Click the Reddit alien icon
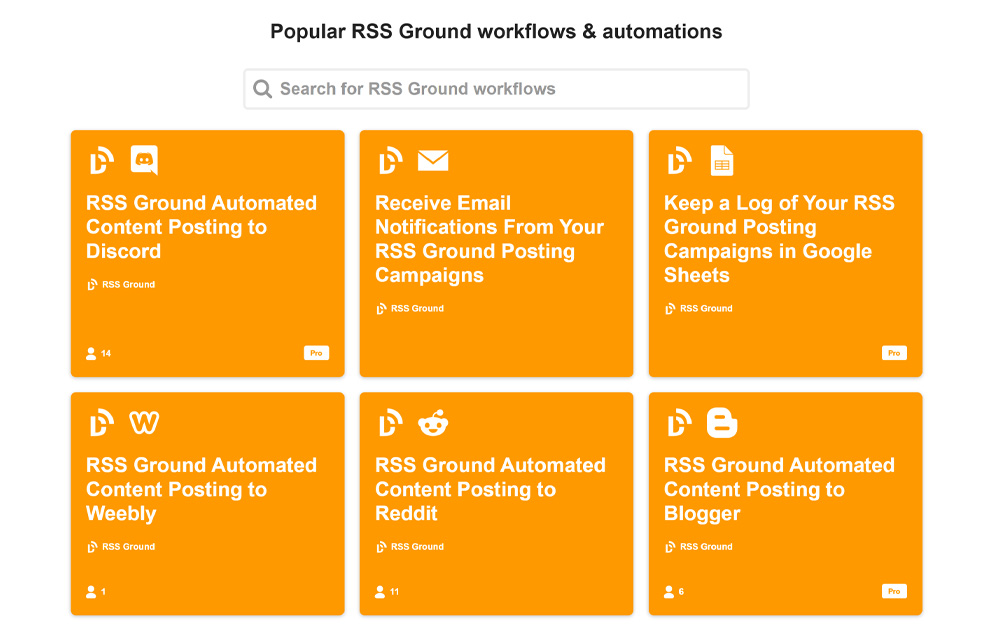1000x627 pixels. (433, 423)
